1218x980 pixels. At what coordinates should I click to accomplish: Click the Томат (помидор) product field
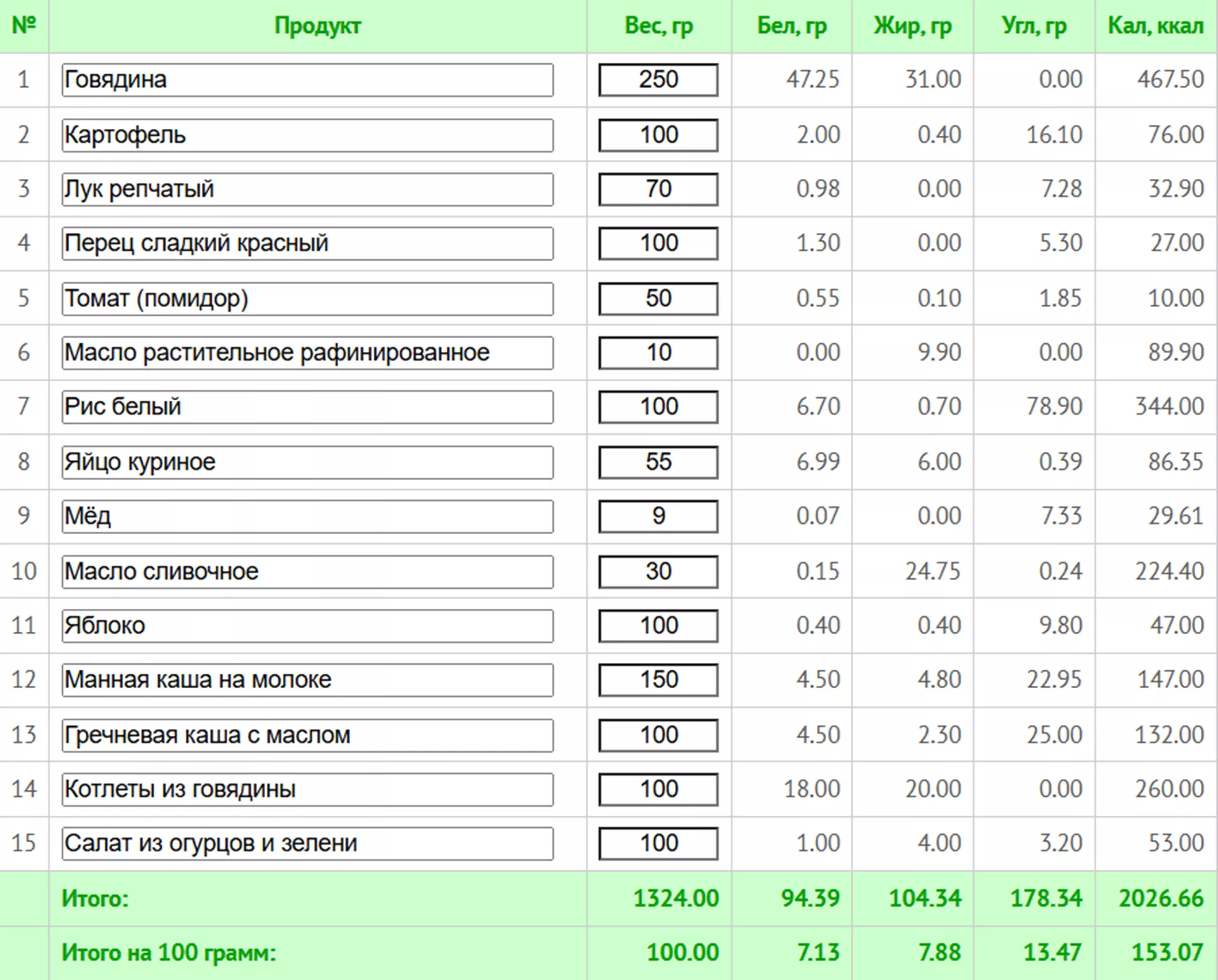307,299
